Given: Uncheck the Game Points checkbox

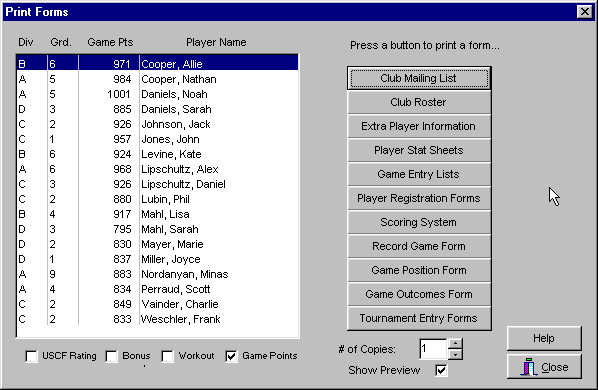Looking at the screenshot, I should click(231, 356).
